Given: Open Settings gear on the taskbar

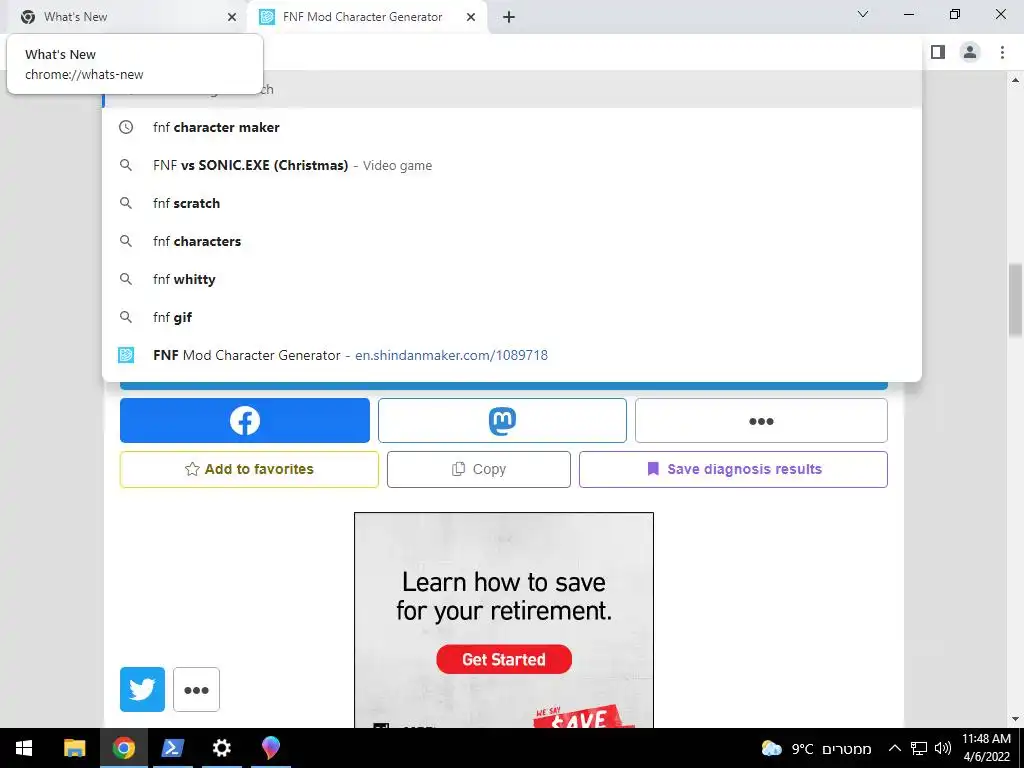Looking at the screenshot, I should [x=221, y=748].
